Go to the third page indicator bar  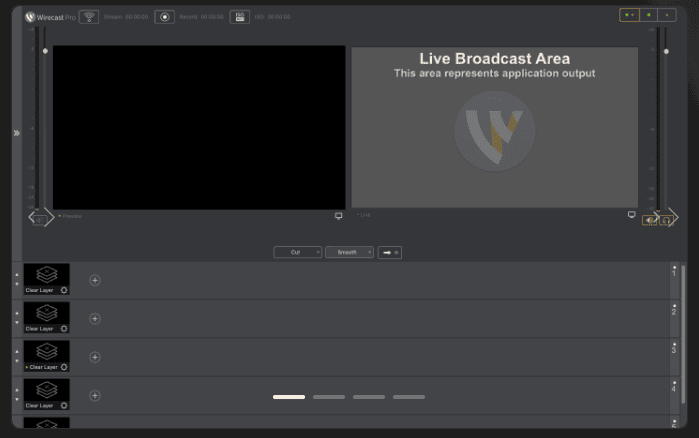[369, 397]
